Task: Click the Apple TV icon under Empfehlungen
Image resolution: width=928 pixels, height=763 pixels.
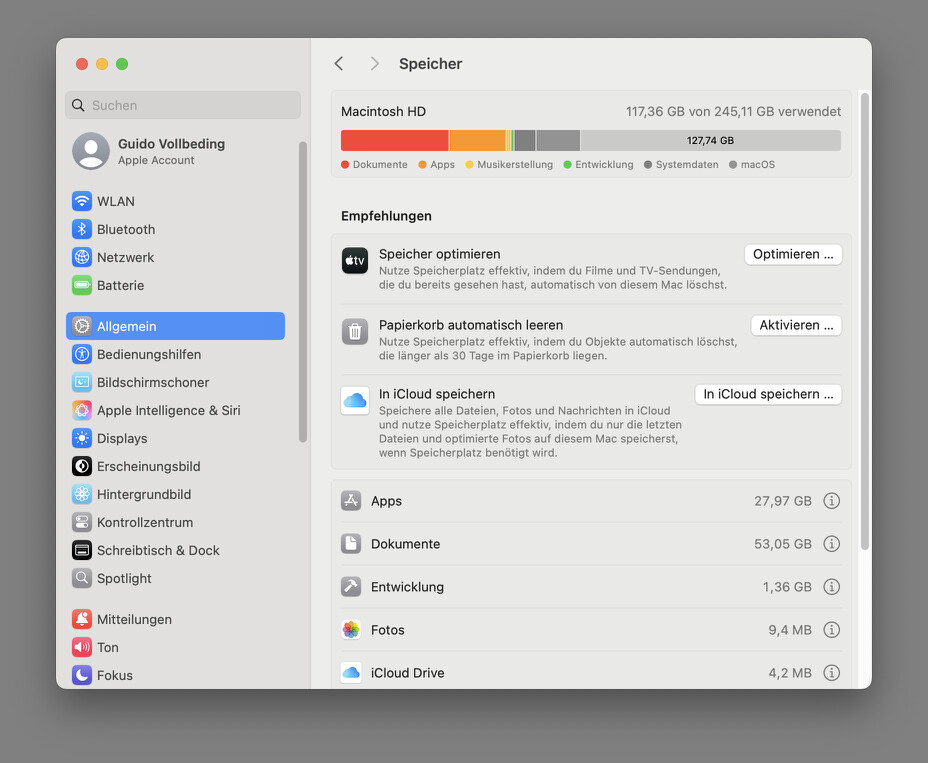Action: click(x=355, y=261)
